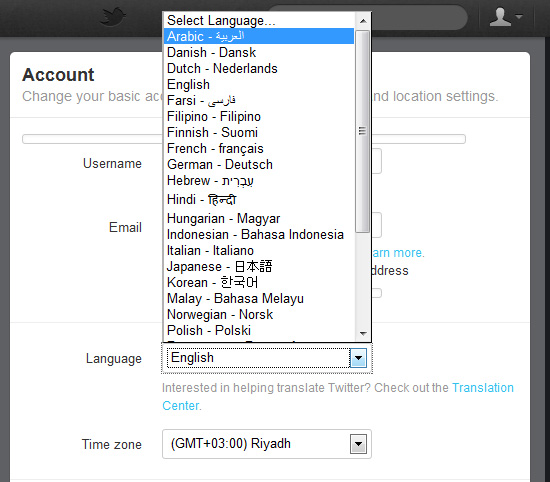This screenshot has height=482, width=550.
Task: Click the Time zone field label
Action: point(112,444)
